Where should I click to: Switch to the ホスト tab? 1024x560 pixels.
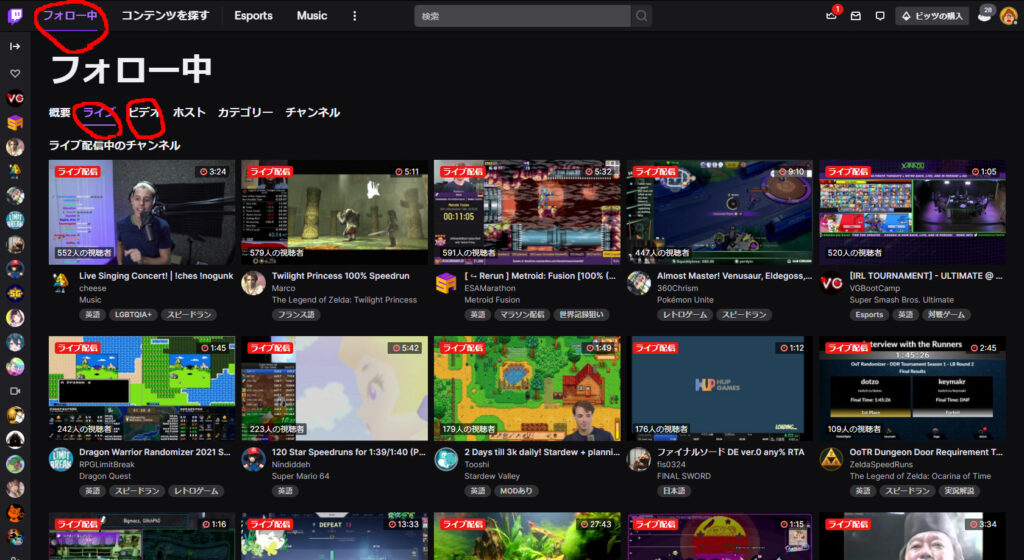189,112
